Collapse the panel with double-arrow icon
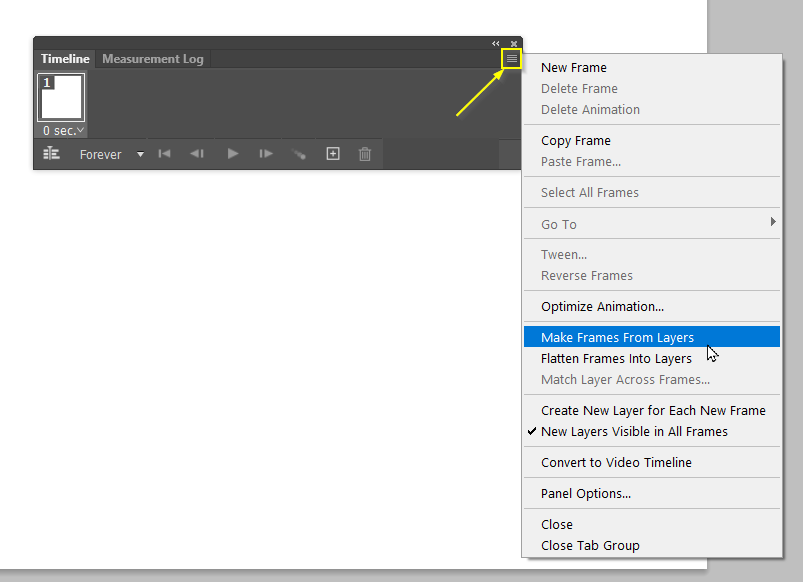 pyautogui.click(x=496, y=44)
